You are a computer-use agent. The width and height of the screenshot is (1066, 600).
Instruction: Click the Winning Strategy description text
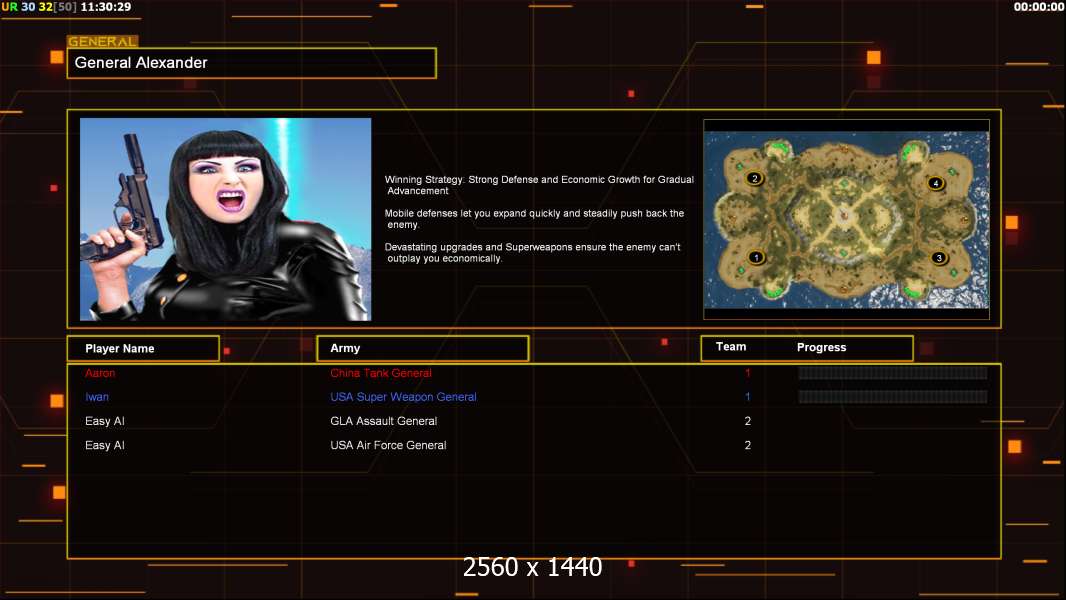click(x=539, y=185)
